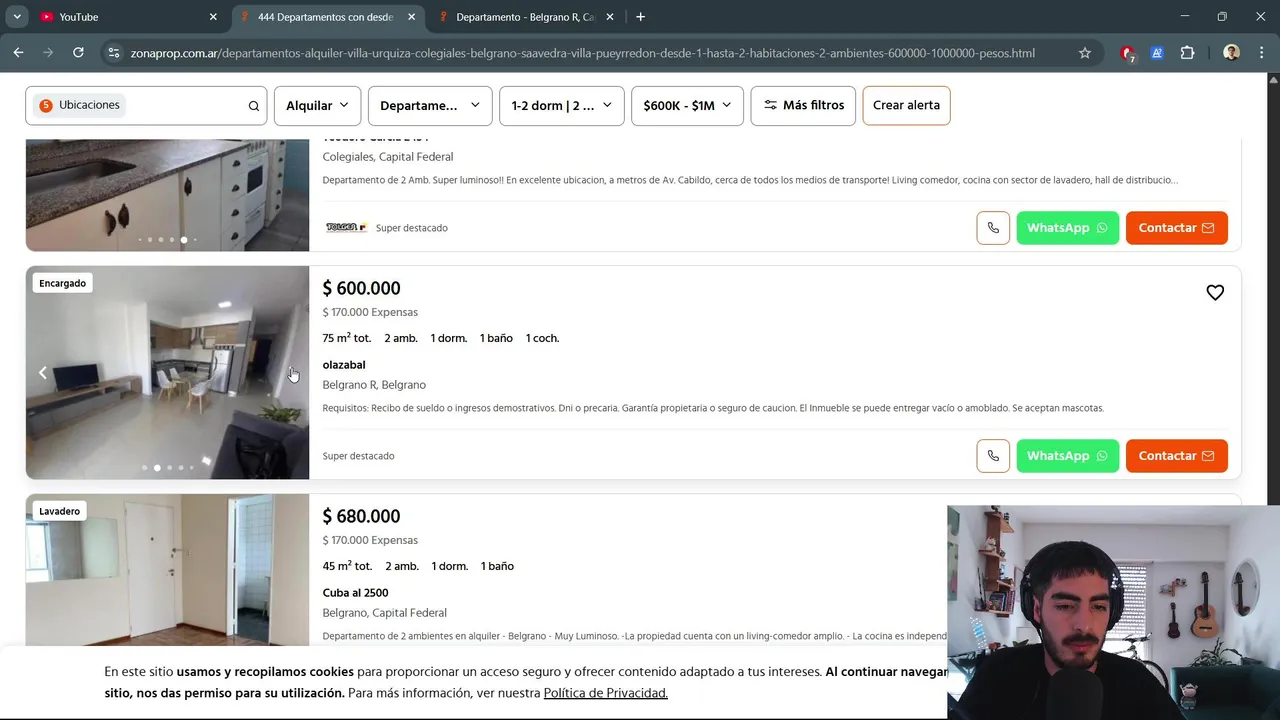Bookmark this page with star icon
1280x720 pixels.
[x=1085, y=53]
